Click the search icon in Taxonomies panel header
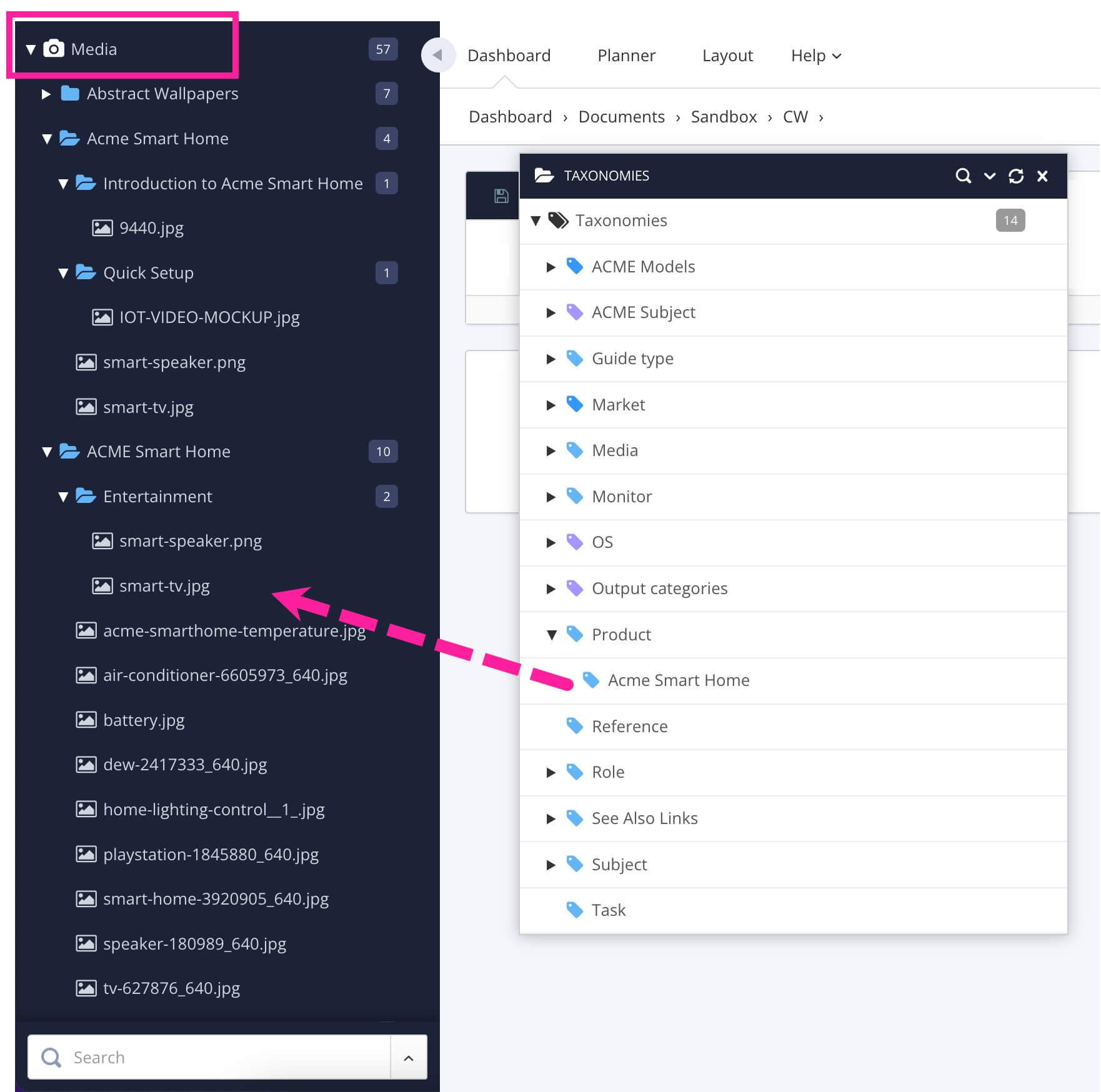Image resolution: width=1101 pixels, height=1092 pixels. point(963,176)
